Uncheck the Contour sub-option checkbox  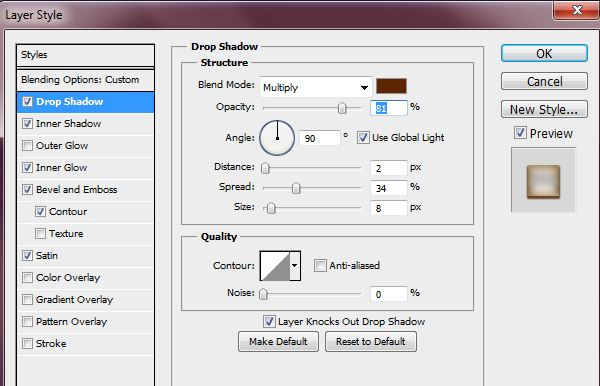coord(40,212)
